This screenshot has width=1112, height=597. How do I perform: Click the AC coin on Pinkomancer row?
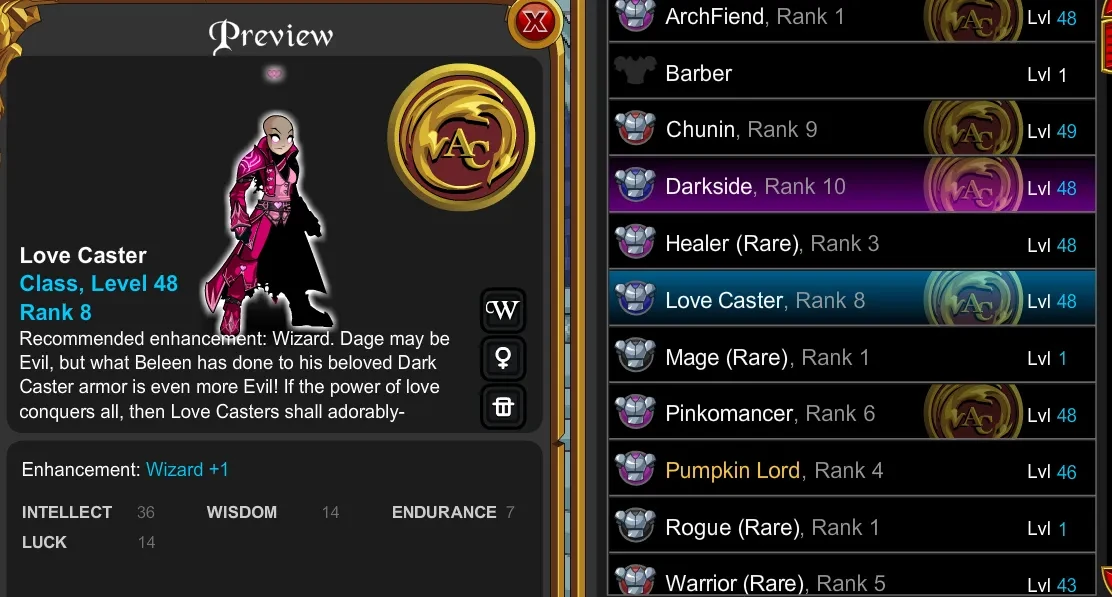point(973,413)
